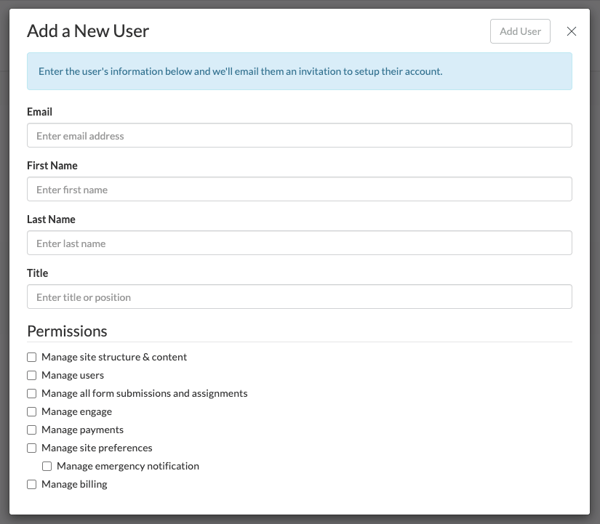Close the Add a New User dialog
The image size is (600, 524).
[x=571, y=31]
